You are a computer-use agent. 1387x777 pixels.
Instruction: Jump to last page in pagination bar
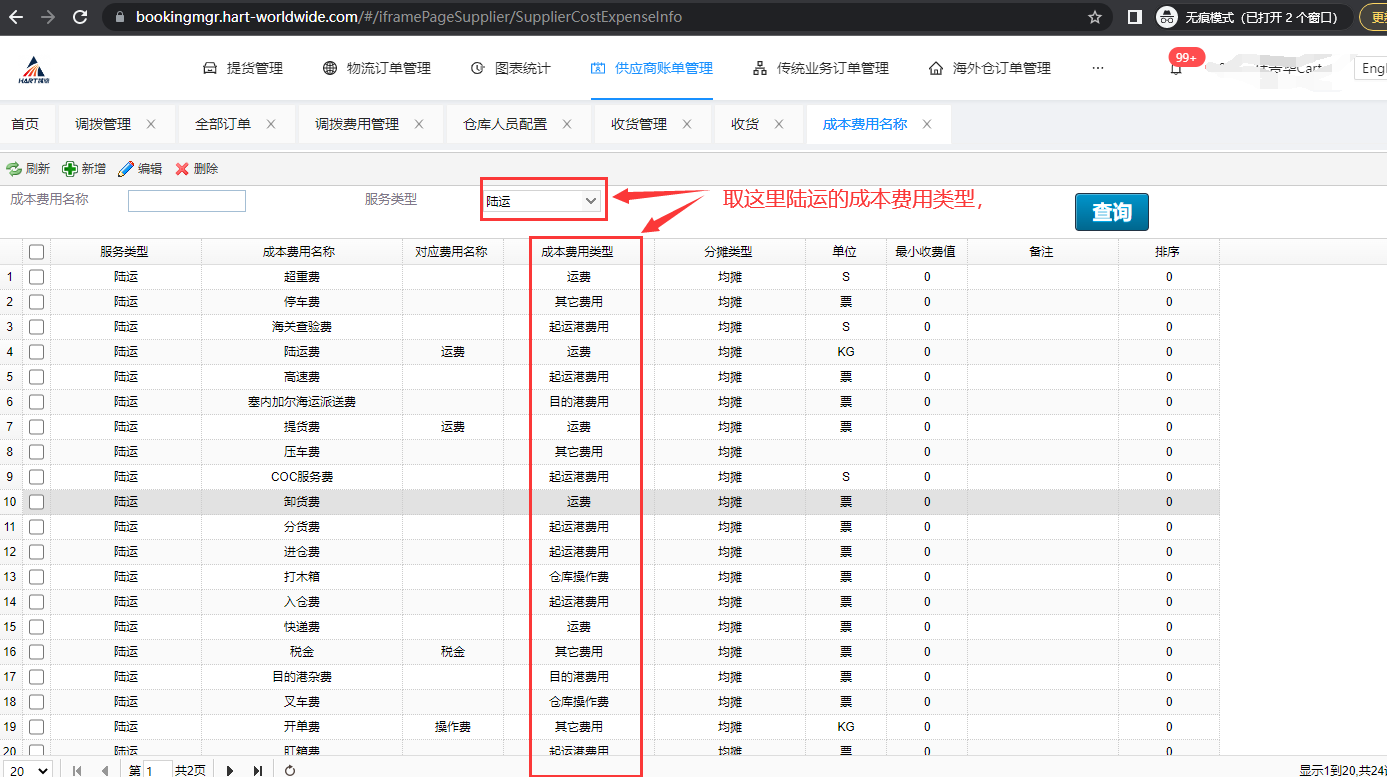tap(258, 770)
